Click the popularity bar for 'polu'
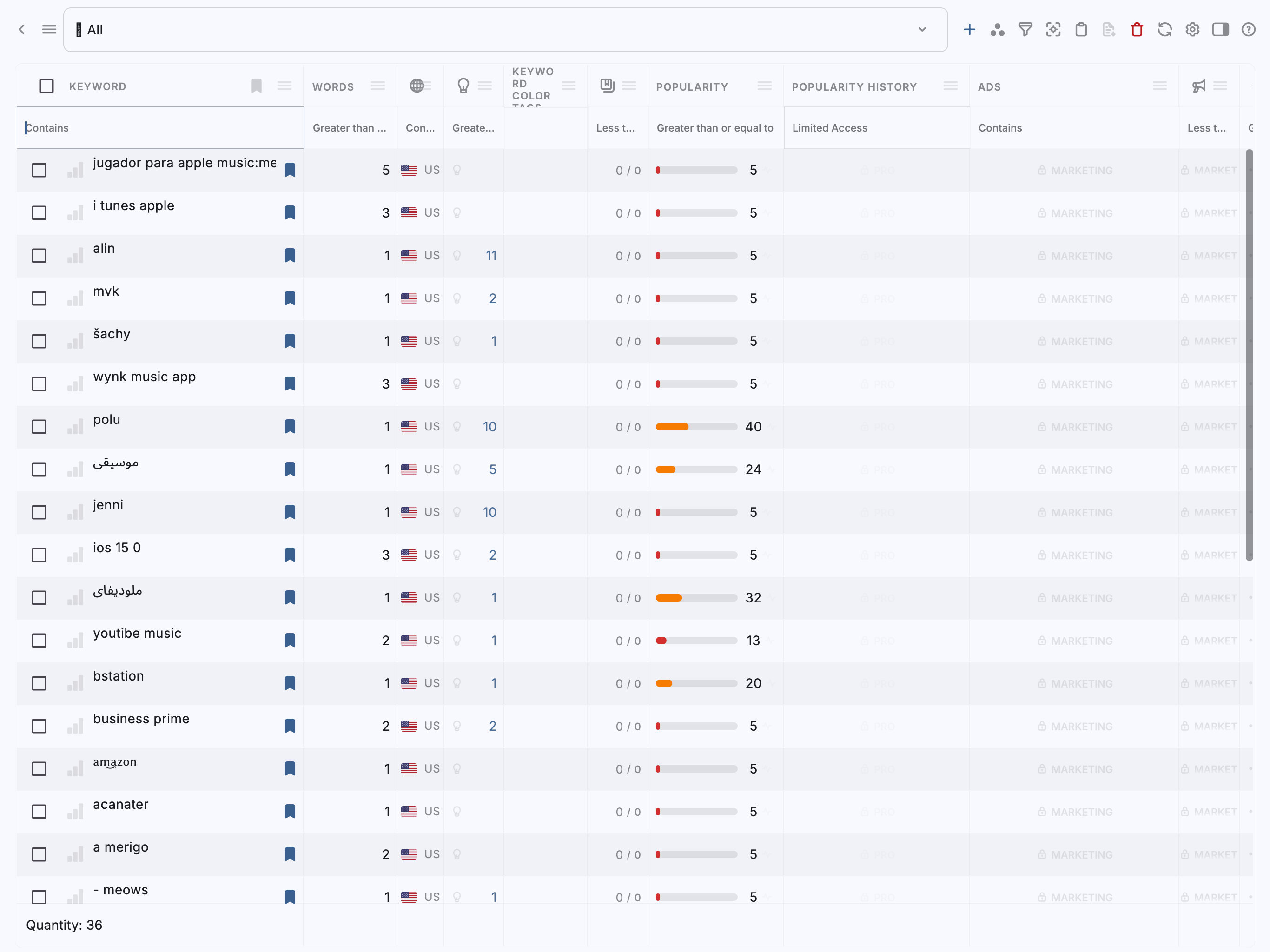 [696, 427]
